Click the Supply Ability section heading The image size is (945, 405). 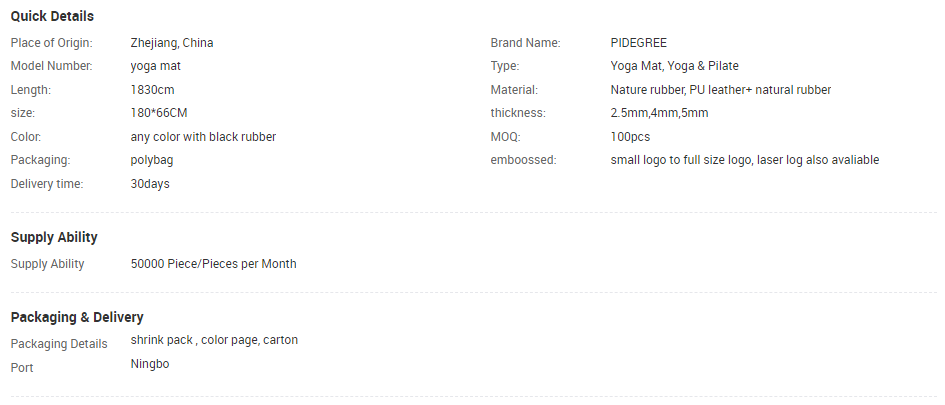tap(54, 237)
